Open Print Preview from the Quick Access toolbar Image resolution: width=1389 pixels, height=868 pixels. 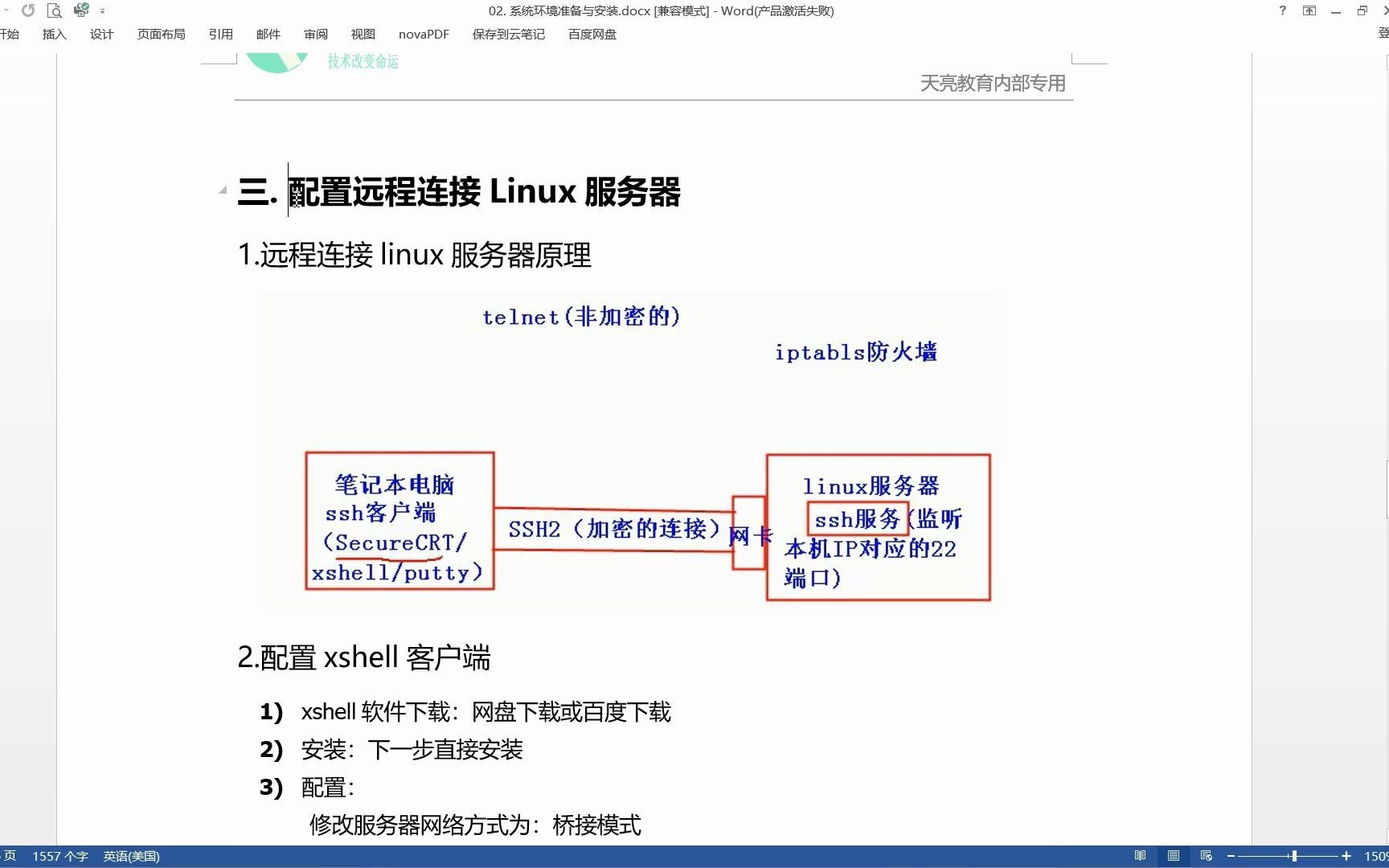tap(55, 10)
